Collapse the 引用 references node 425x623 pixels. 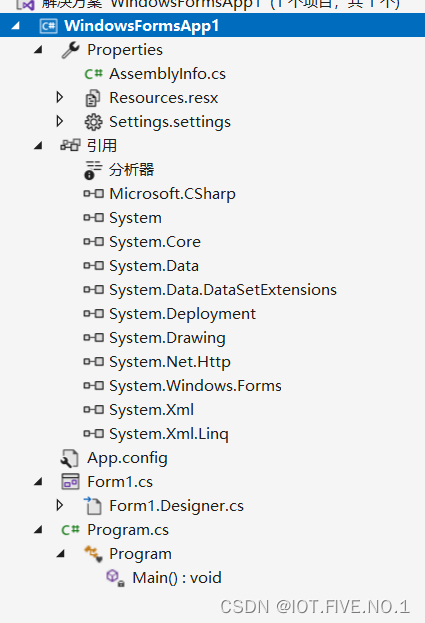pyautogui.click(x=39, y=146)
